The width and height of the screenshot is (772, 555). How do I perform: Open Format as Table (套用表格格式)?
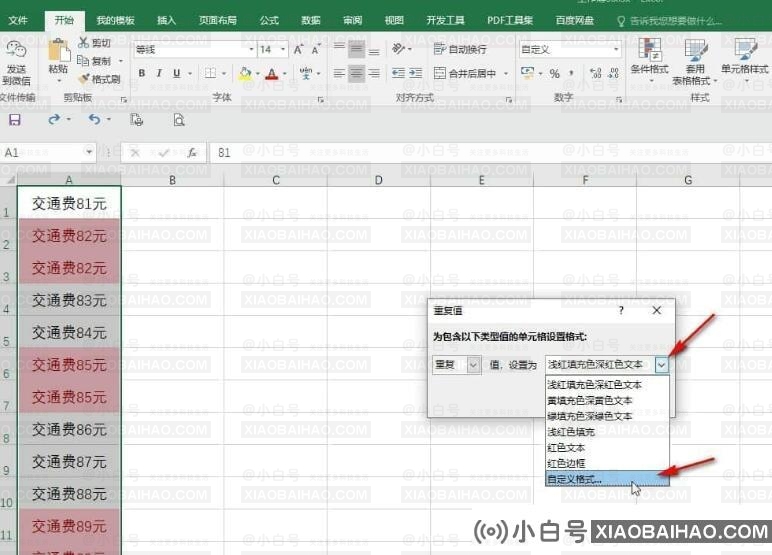point(695,62)
